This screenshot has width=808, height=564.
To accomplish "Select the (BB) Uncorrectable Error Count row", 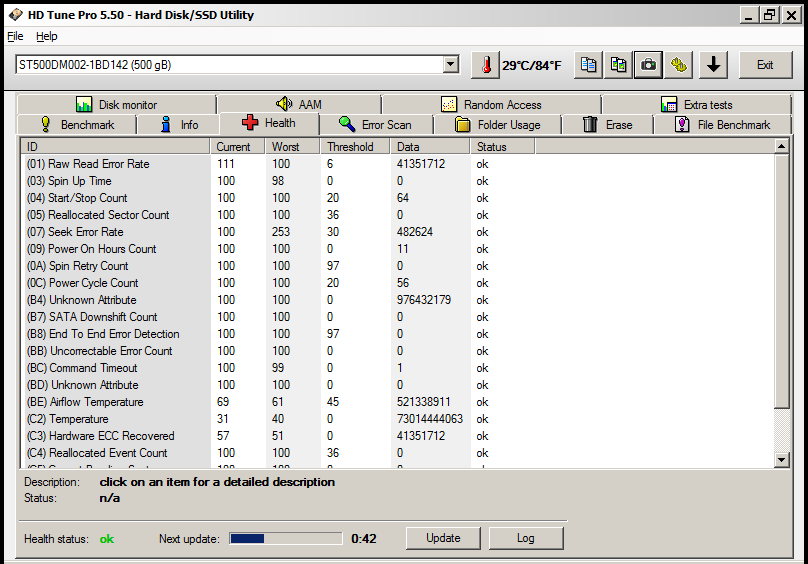I will click(397, 351).
